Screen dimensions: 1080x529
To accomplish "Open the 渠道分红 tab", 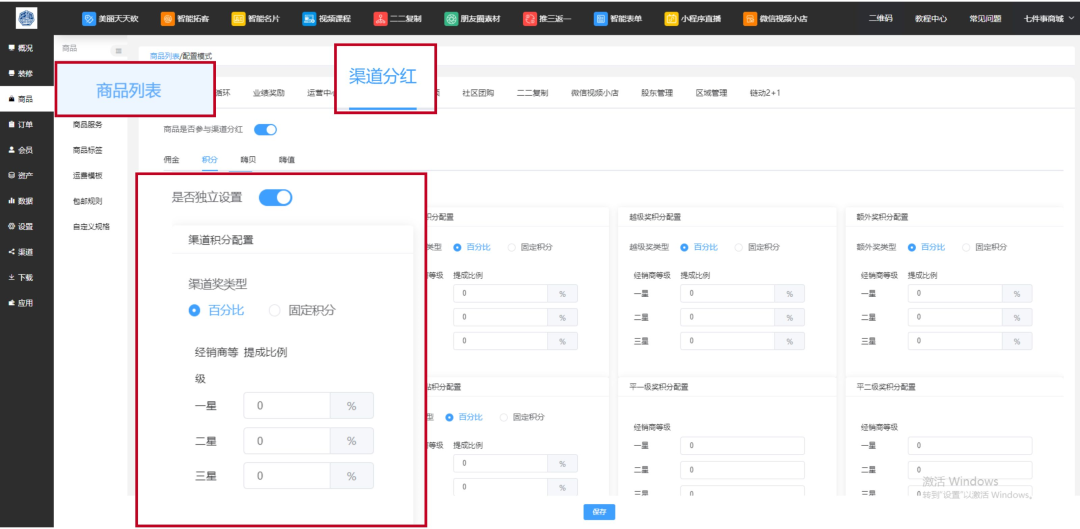I will click(x=383, y=76).
